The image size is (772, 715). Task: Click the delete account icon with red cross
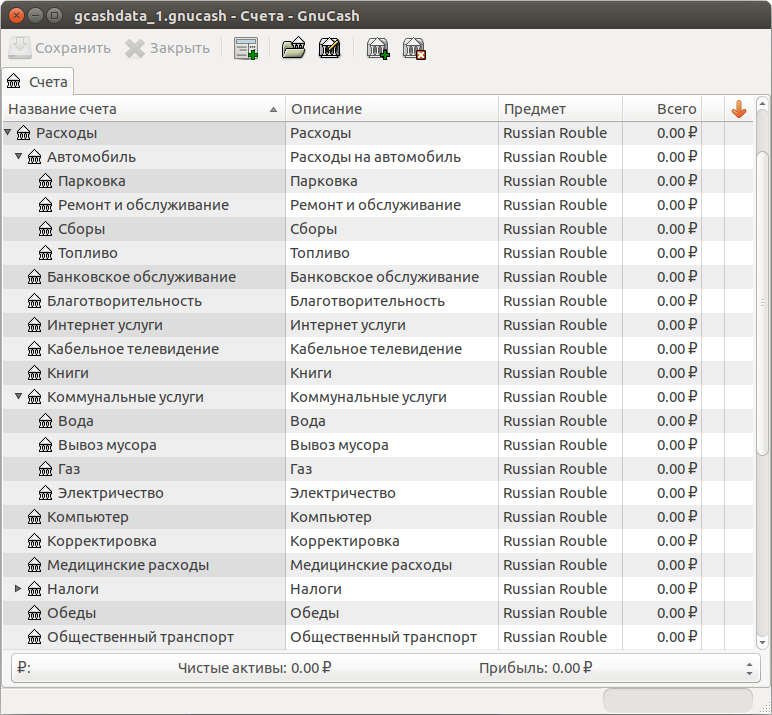pyautogui.click(x=414, y=48)
